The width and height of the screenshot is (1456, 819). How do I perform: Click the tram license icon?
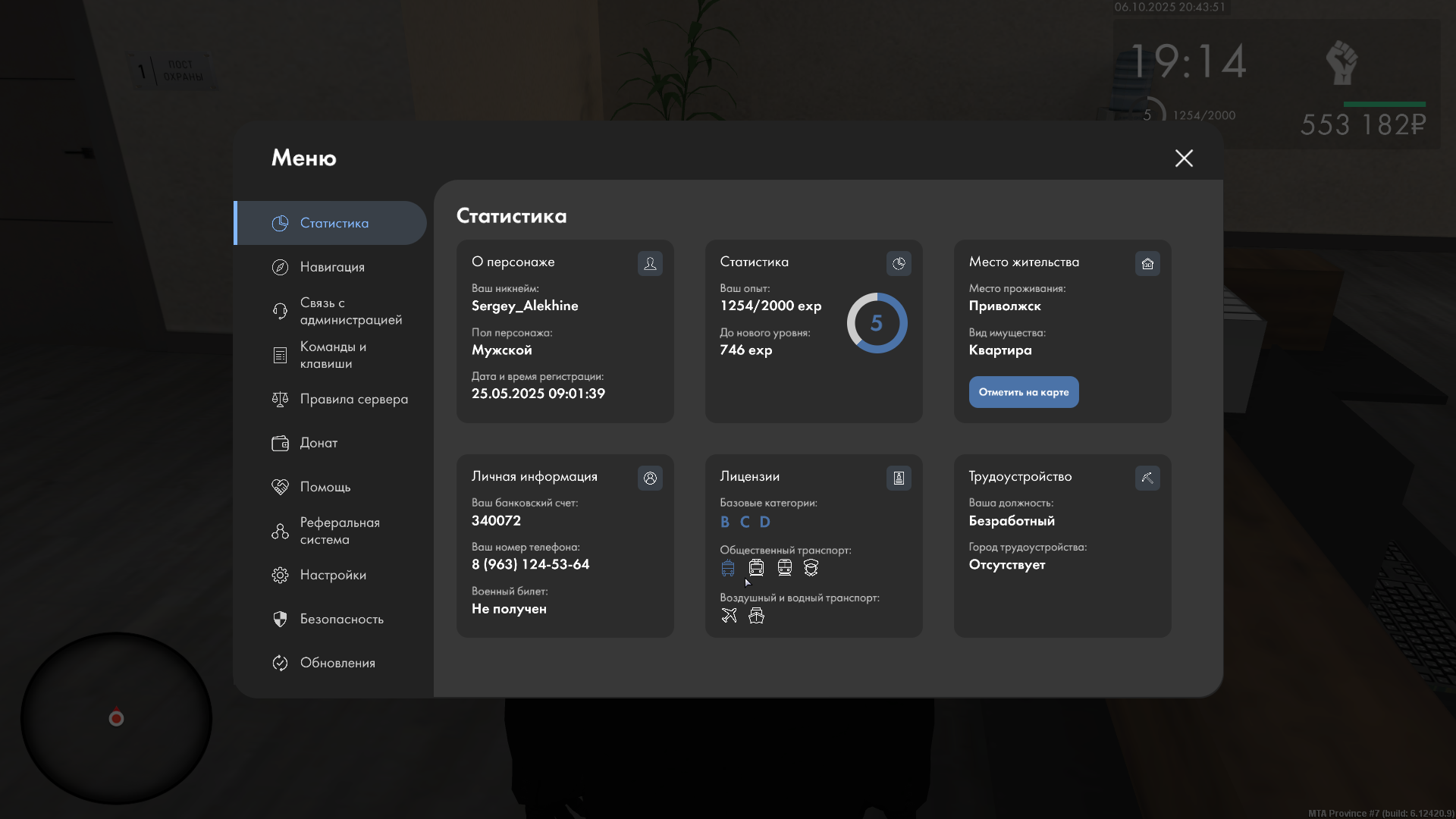[x=756, y=568]
